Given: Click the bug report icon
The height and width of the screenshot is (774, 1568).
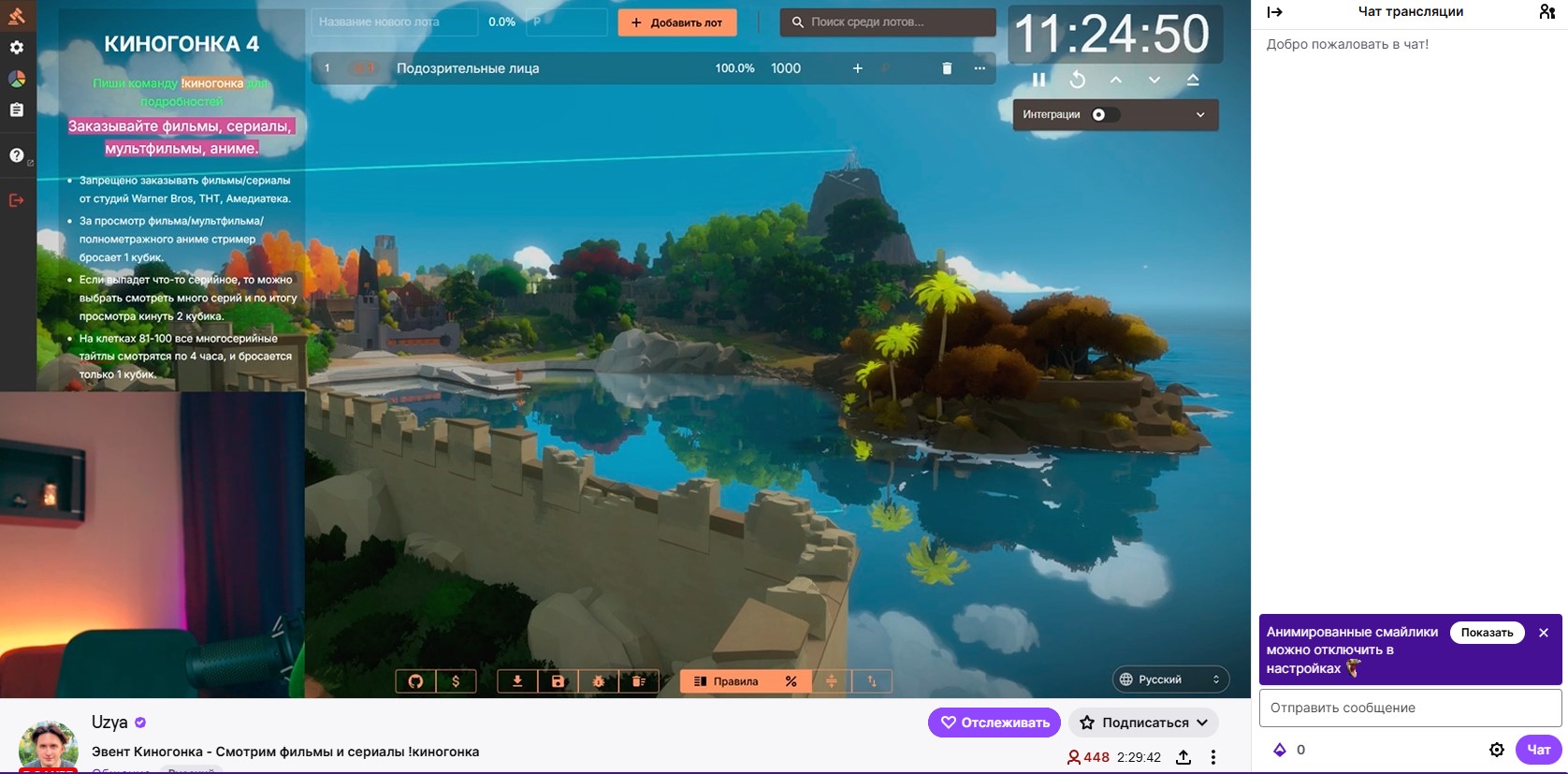Looking at the screenshot, I should pos(599,681).
